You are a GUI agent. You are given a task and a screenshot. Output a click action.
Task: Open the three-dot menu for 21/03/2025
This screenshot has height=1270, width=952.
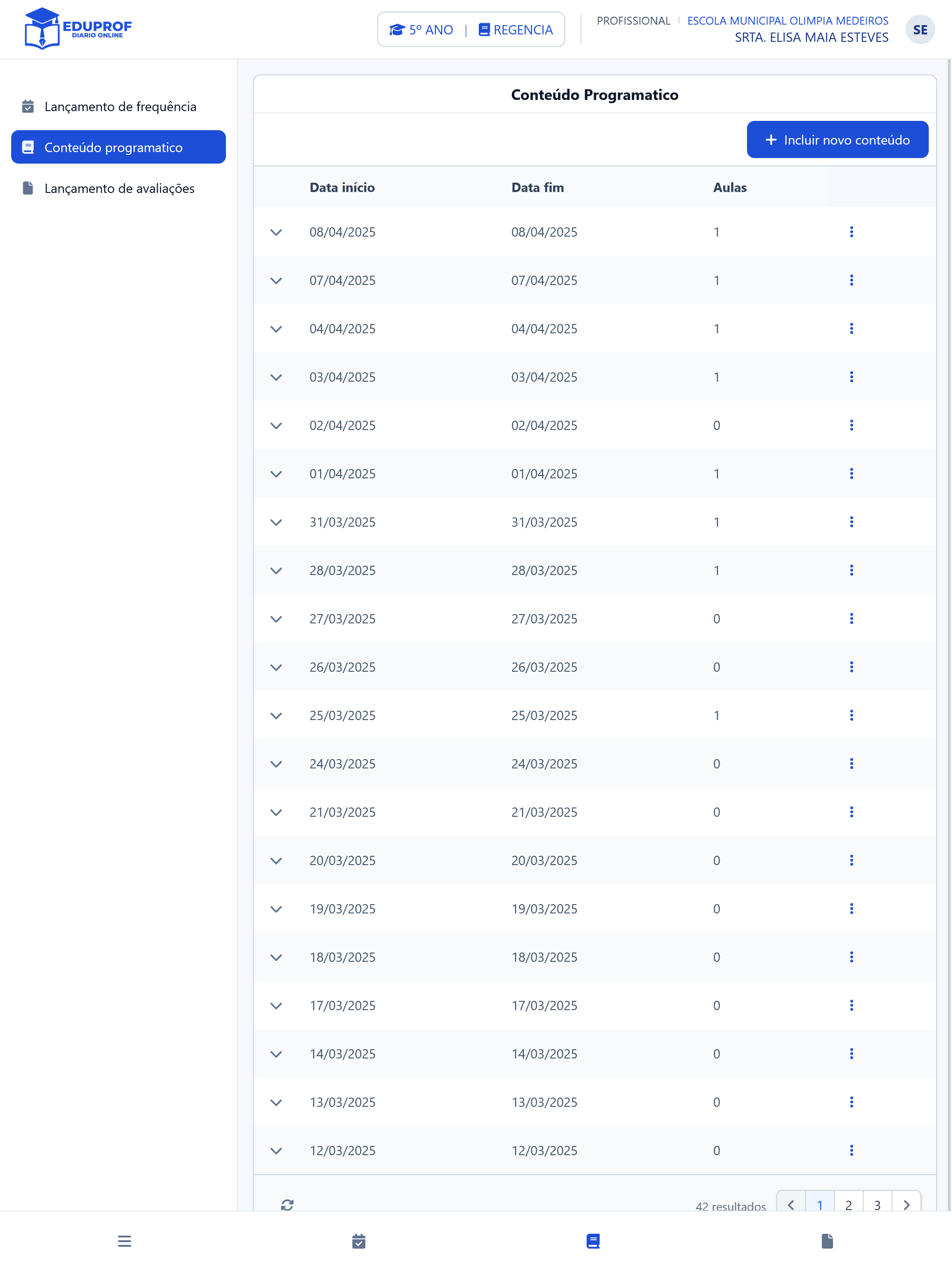pyautogui.click(x=851, y=812)
